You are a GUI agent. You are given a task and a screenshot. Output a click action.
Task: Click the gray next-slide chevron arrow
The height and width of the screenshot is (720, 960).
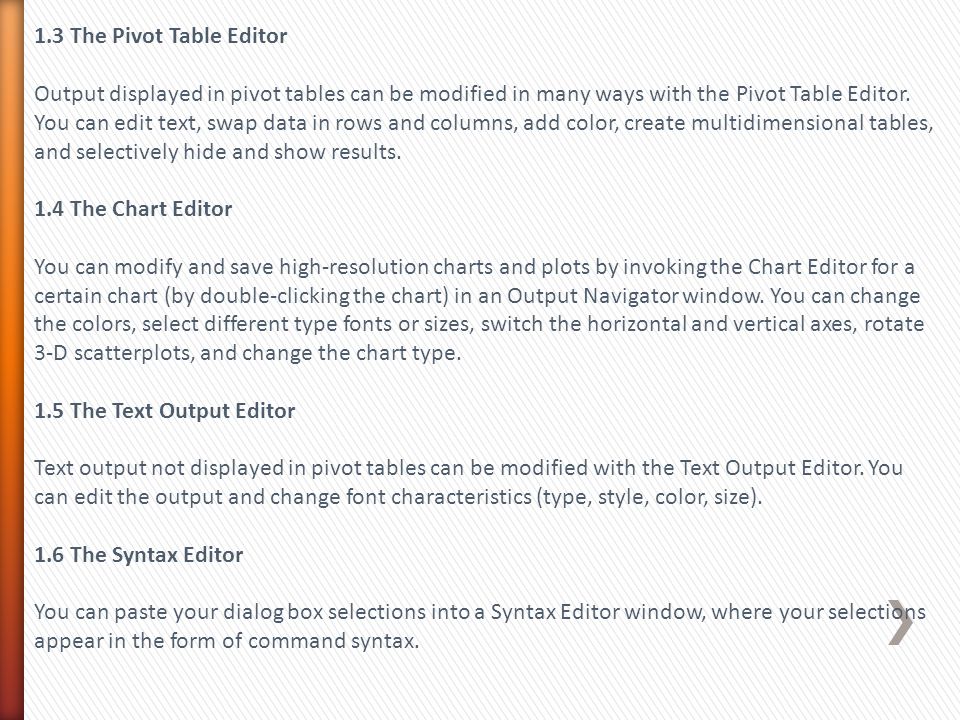tap(900, 622)
